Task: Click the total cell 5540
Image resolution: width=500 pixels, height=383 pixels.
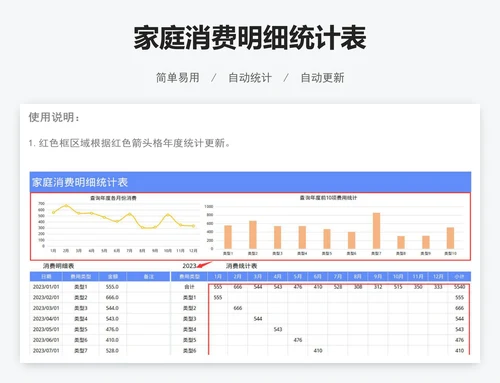Action: pyautogui.click(x=459, y=287)
